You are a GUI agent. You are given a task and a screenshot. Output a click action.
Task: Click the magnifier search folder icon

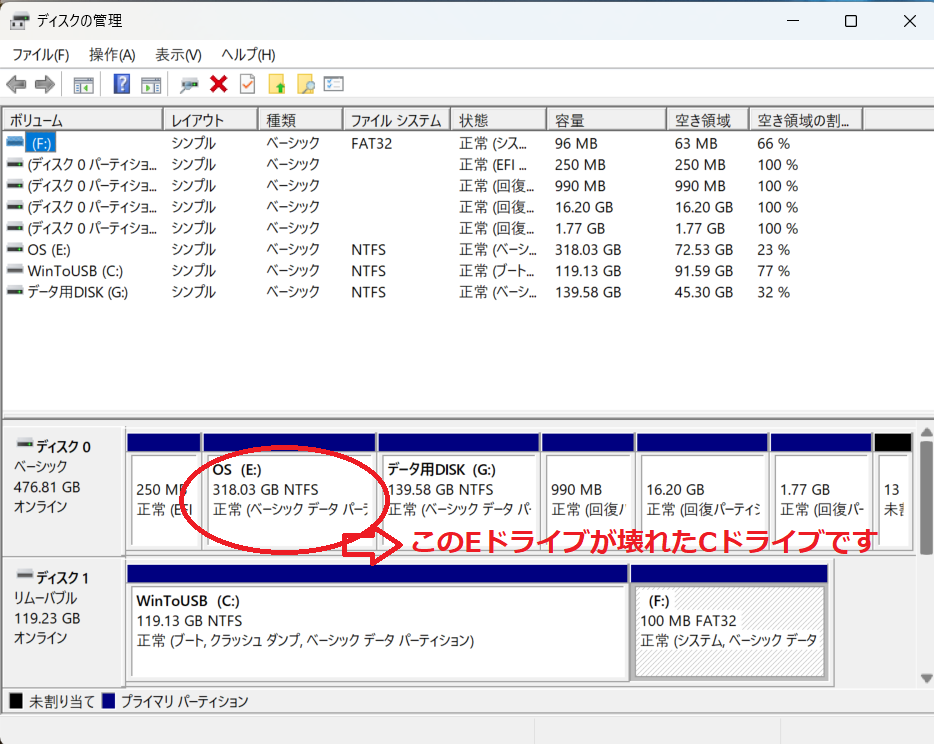pos(305,85)
